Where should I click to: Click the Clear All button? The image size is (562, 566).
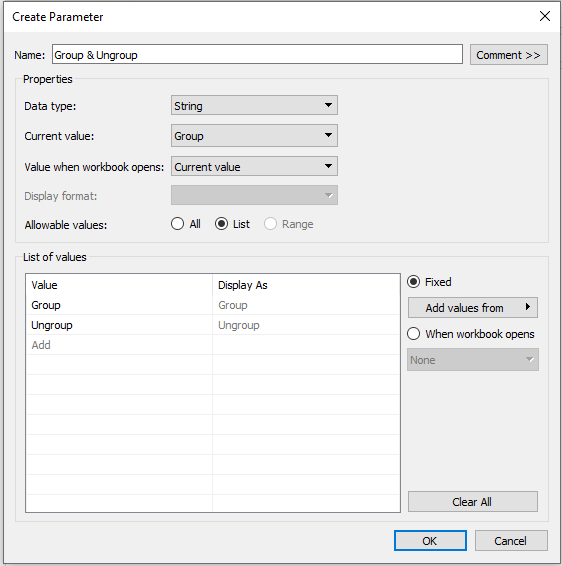(472, 502)
